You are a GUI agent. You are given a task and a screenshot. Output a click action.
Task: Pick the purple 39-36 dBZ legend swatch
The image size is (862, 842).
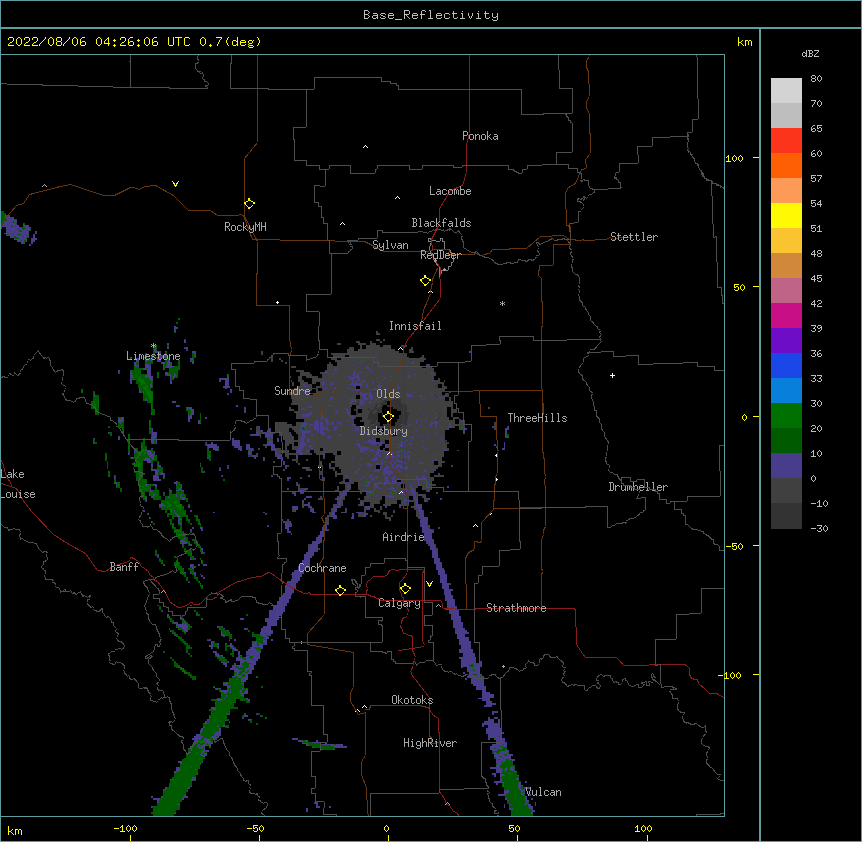pos(786,341)
